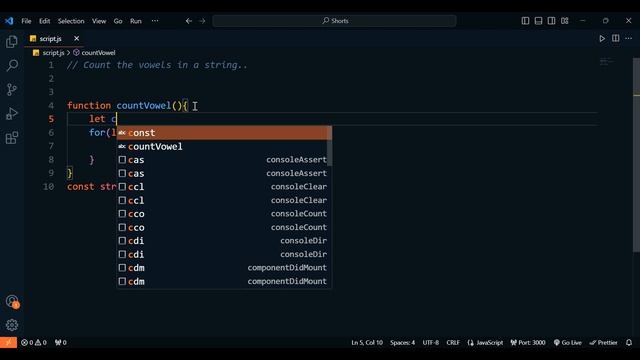Click the editor vertical scrollbar

click(x=636, y=155)
